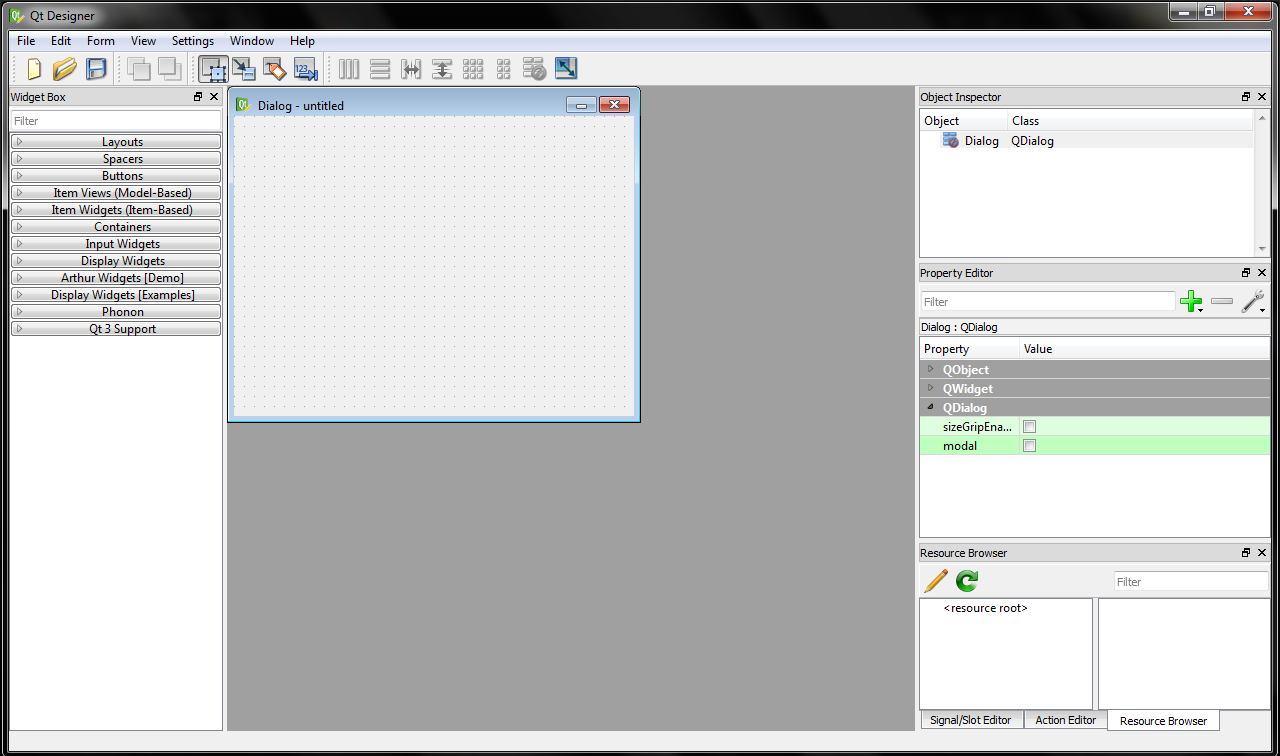Click the Open form folder icon
1280x756 pixels.
[65, 69]
